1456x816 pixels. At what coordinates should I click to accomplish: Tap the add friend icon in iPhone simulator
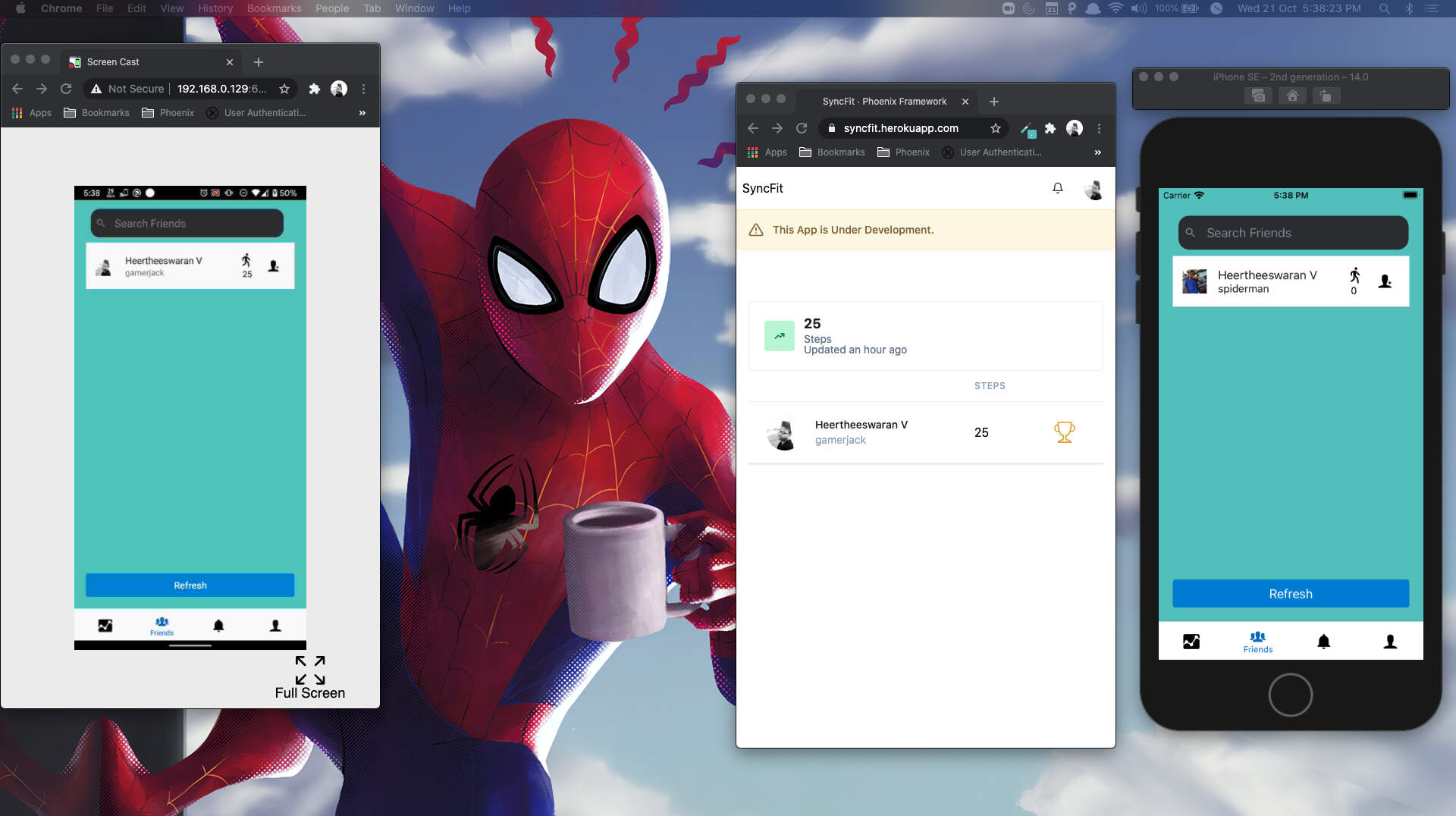tap(1385, 281)
